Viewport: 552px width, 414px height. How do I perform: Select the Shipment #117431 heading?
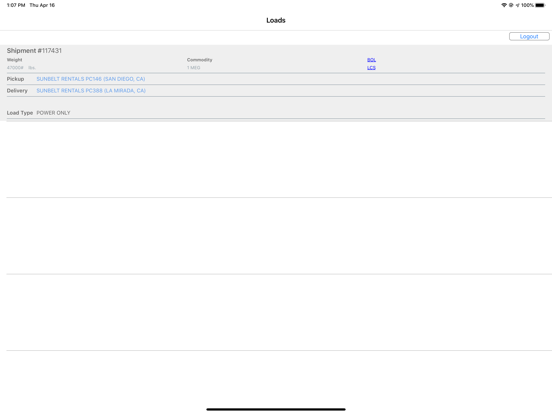(x=34, y=51)
